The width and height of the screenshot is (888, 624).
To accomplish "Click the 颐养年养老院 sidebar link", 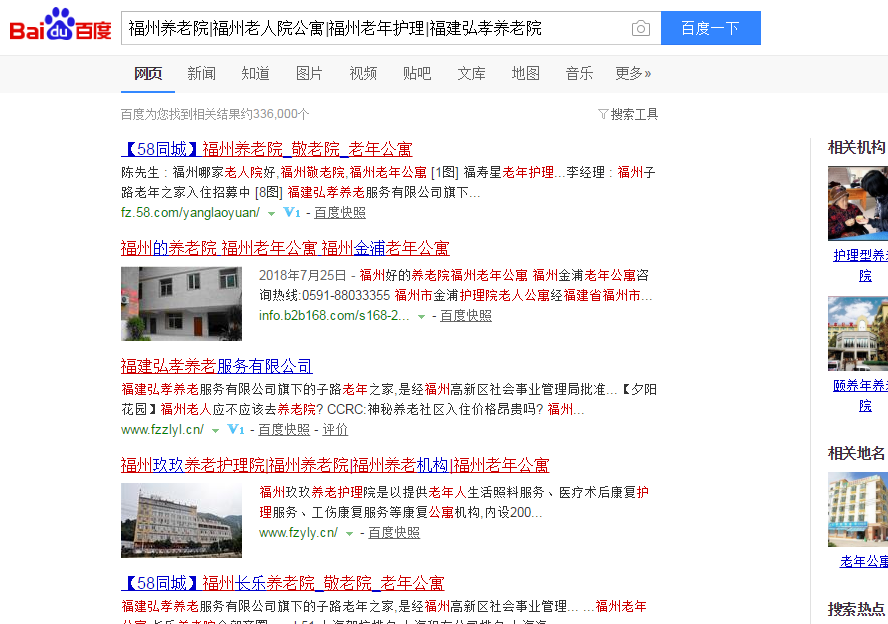I will coord(861,396).
